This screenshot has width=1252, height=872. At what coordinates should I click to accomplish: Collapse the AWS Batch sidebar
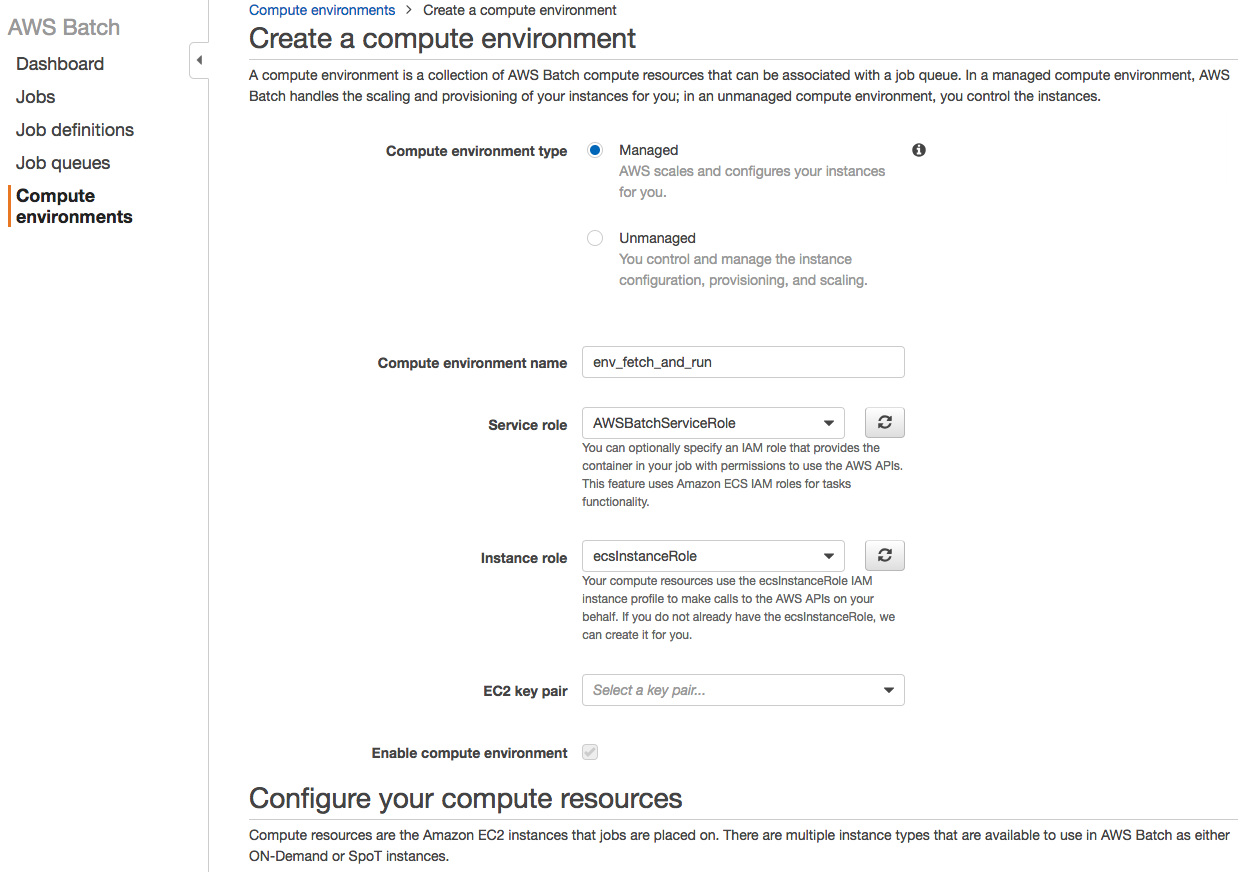198,61
